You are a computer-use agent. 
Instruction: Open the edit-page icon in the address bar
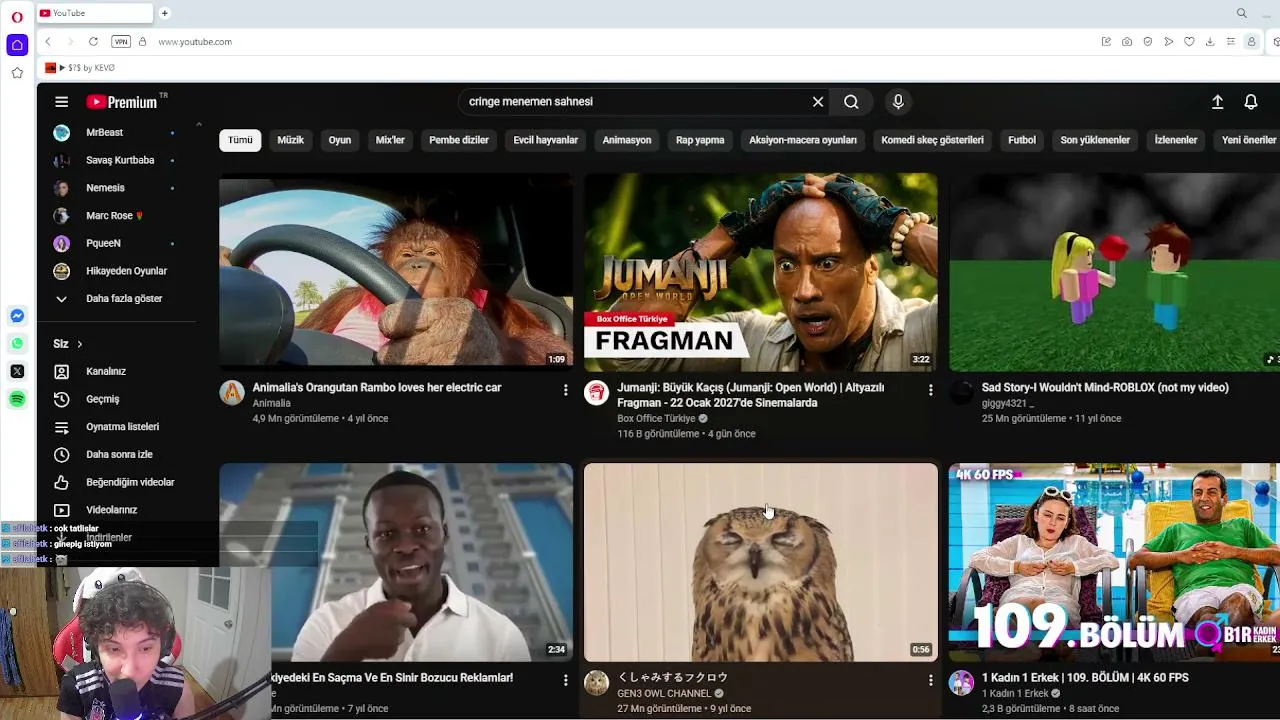pyautogui.click(x=1106, y=42)
